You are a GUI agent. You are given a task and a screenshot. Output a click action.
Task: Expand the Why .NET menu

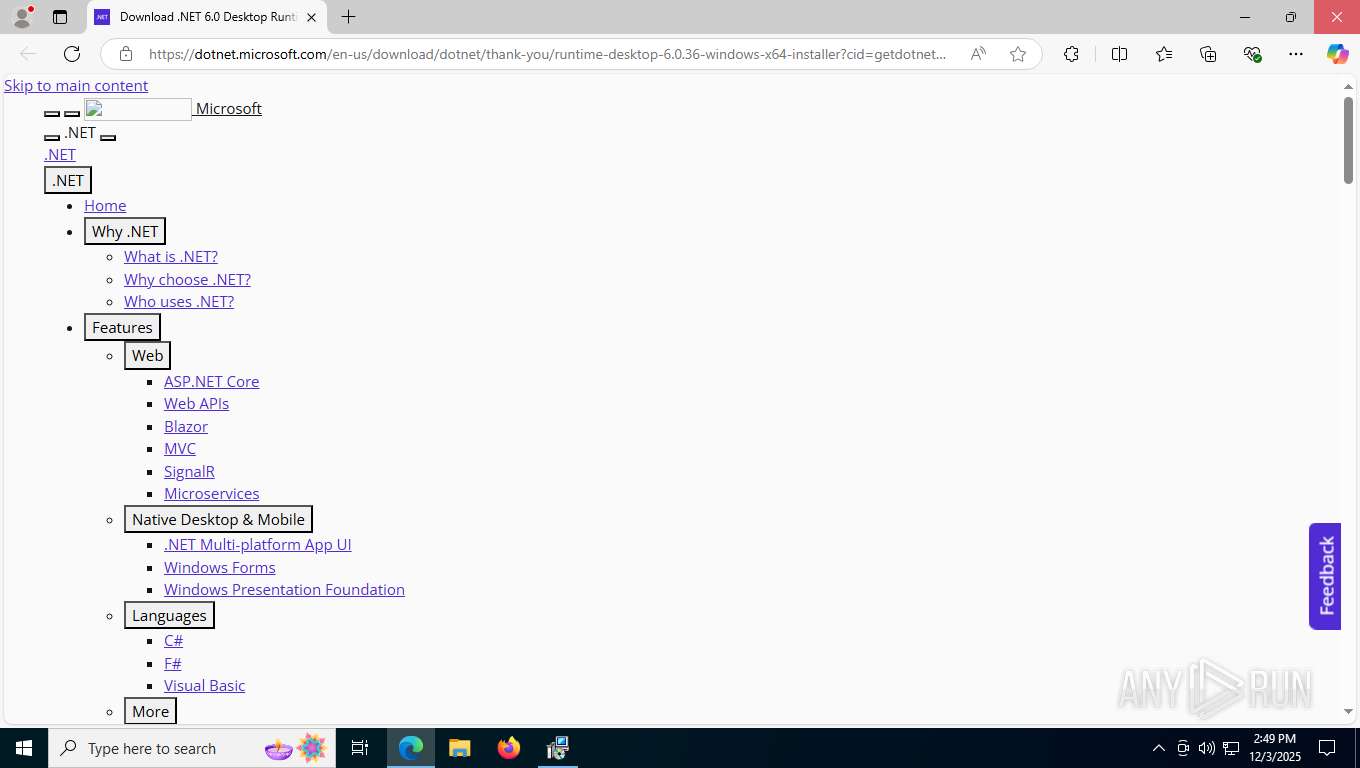pos(125,231)
